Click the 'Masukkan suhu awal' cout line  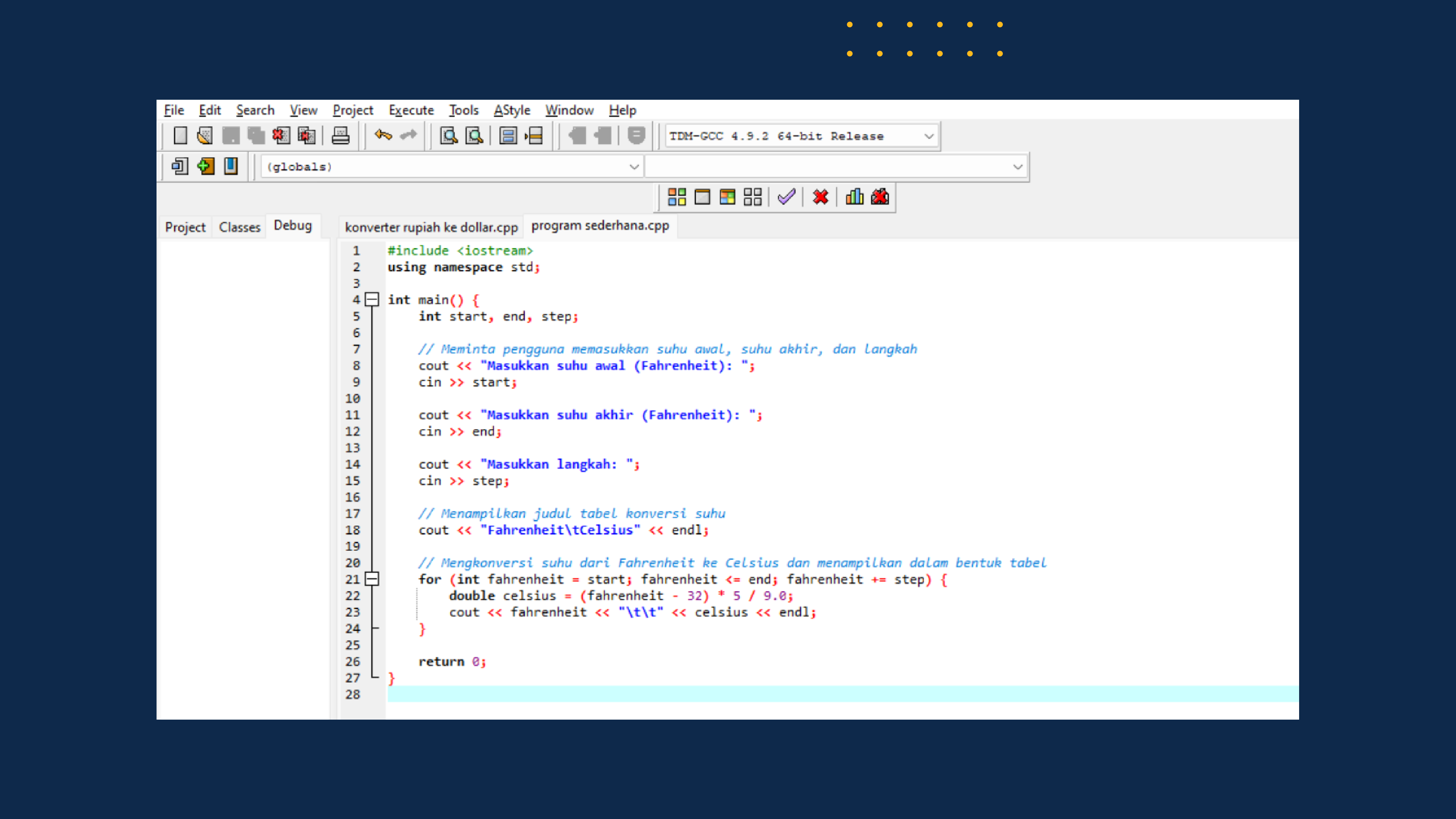click(587, 366)
